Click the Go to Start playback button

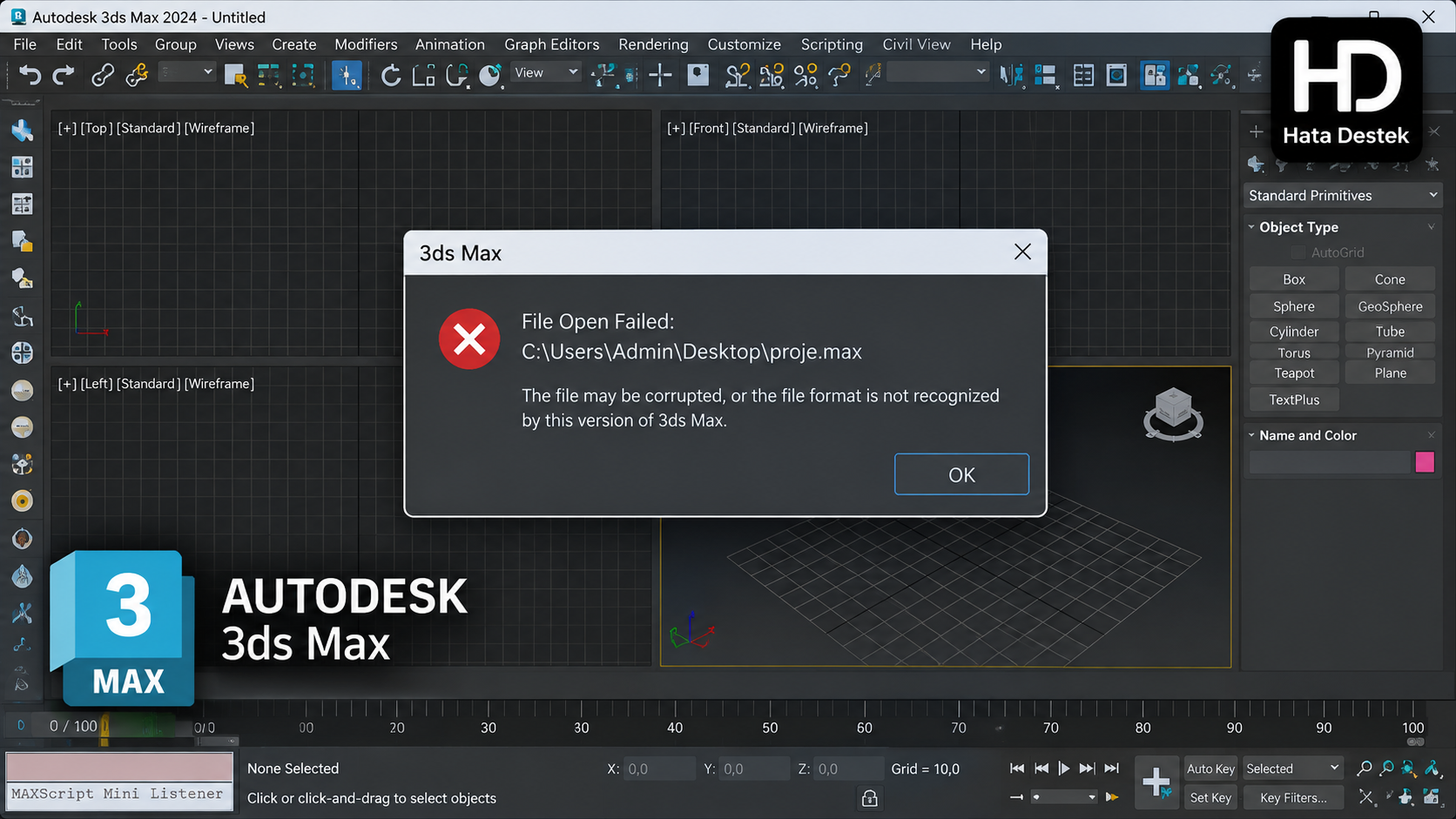1016,769
